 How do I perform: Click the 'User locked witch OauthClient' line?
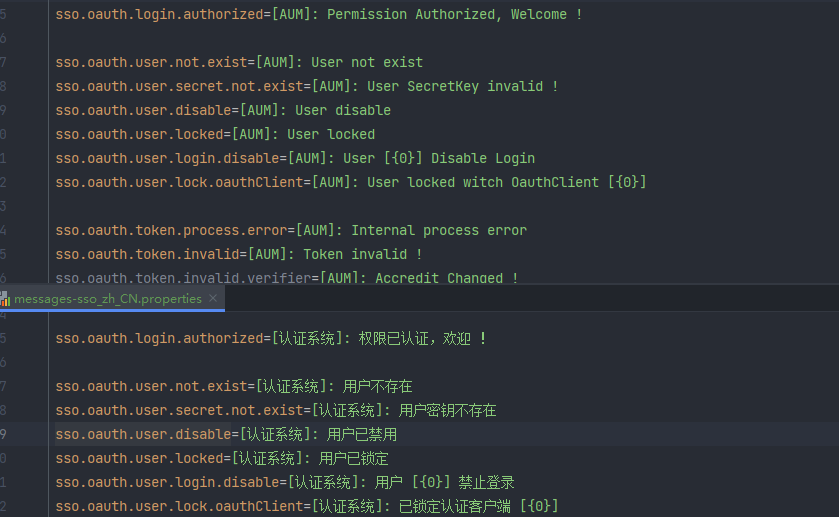click(351, 182)
